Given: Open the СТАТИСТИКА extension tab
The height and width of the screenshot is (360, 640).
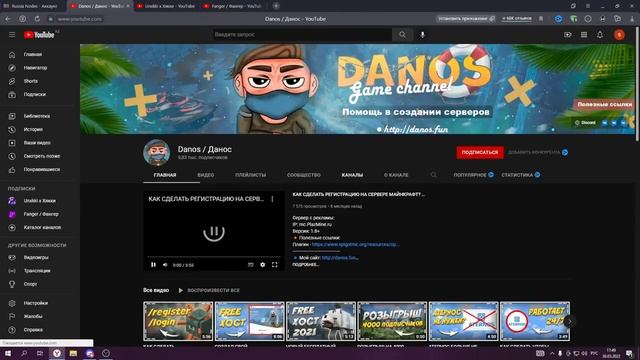Looking at the screenshot, I should coord(521,175).
